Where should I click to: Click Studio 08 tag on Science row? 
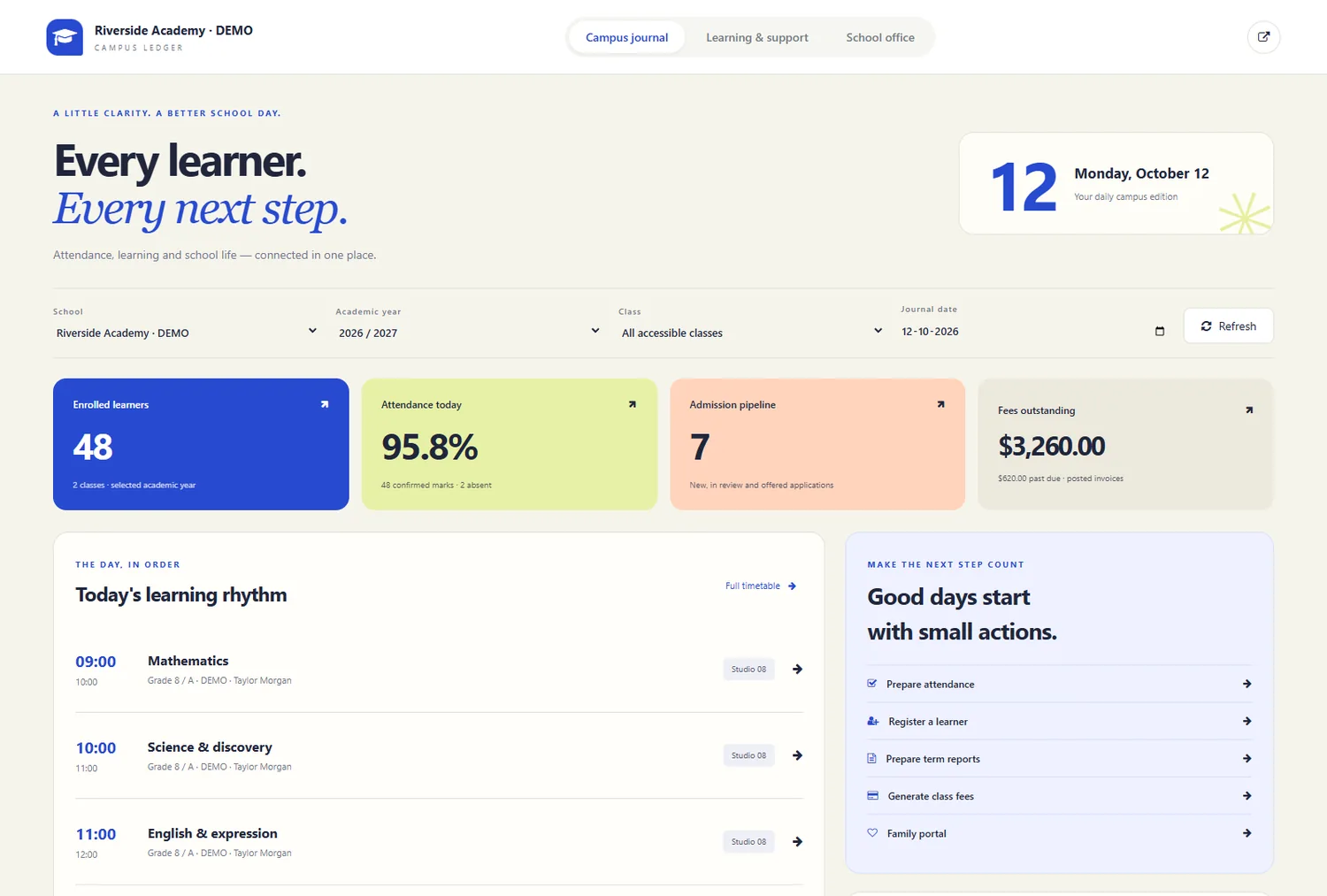click(x=748, y=755)
